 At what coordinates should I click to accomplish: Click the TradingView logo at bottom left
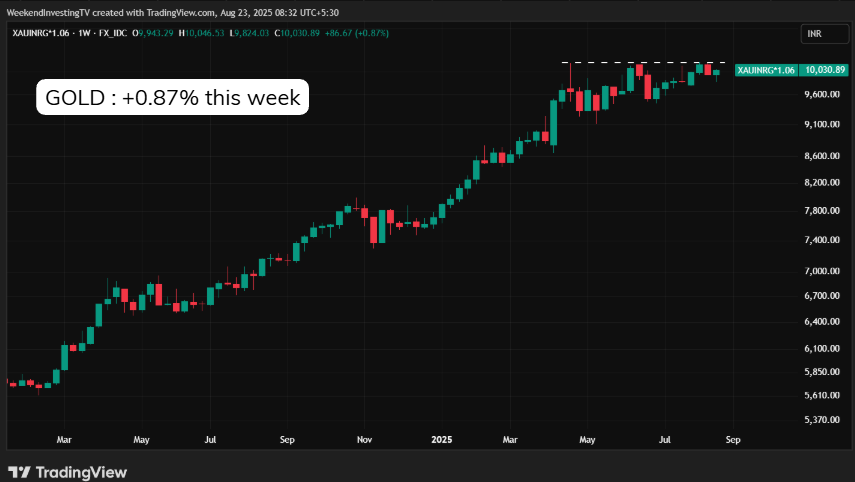click(x=68, y=472)
